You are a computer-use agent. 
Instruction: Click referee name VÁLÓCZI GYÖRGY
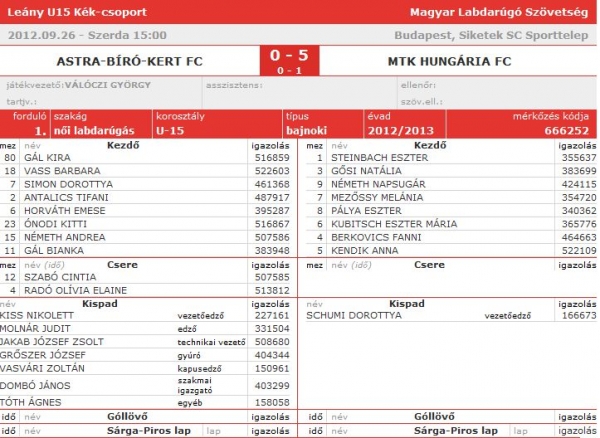tap(108, 85)
